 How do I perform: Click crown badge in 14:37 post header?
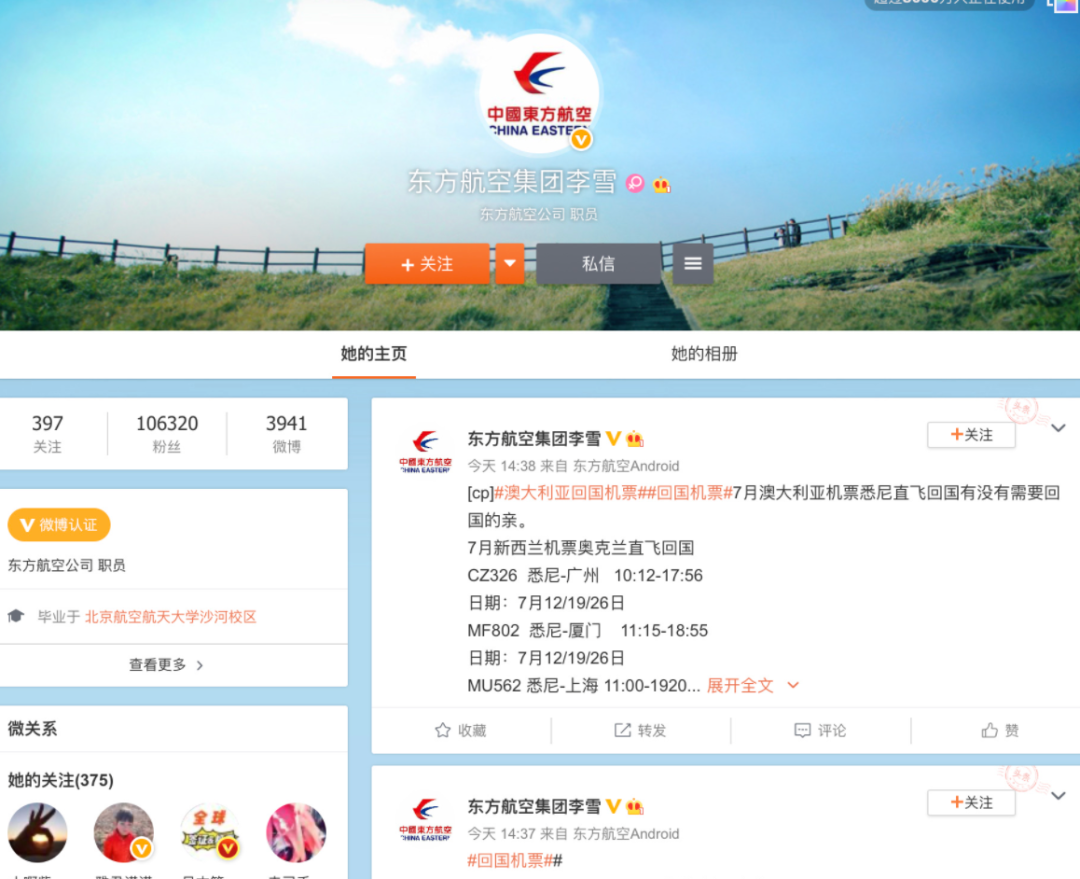pos(635,807)
